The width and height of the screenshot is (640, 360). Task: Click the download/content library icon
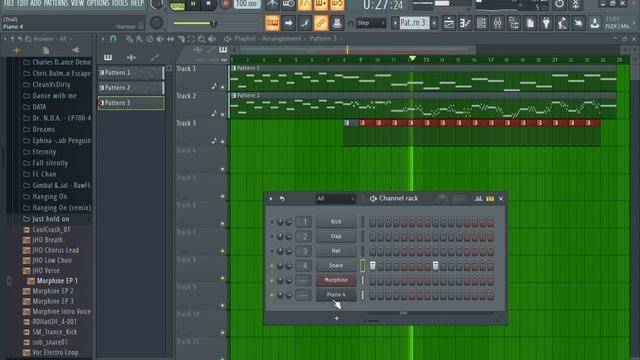pyautogui.click(x=595, y=23)
